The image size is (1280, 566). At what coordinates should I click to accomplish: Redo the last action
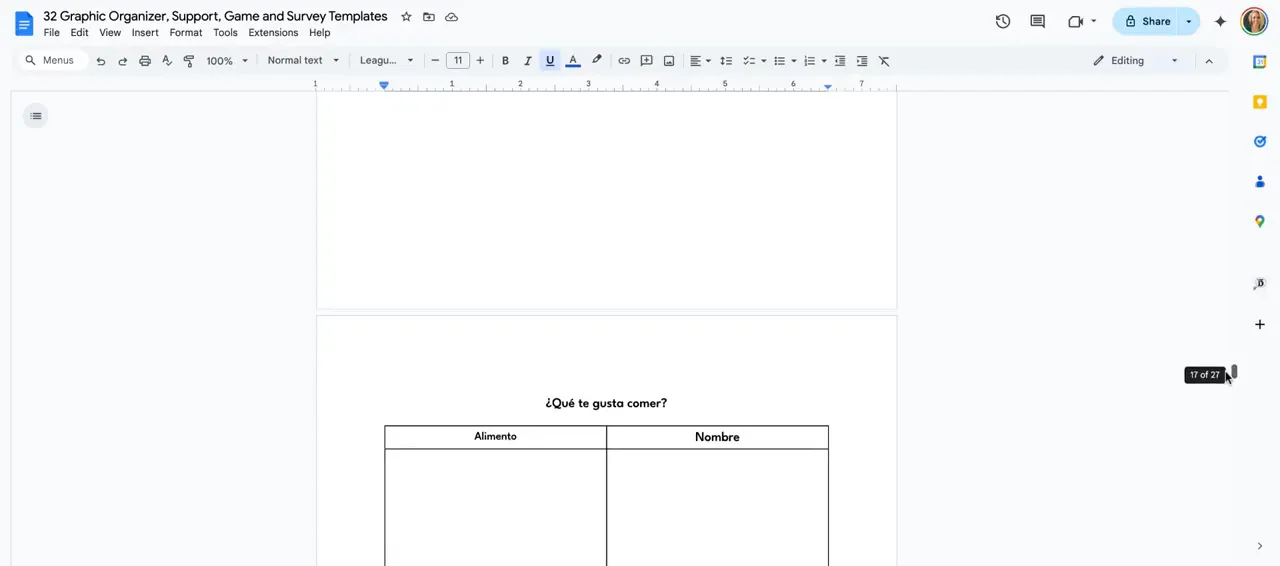(123, 61)
